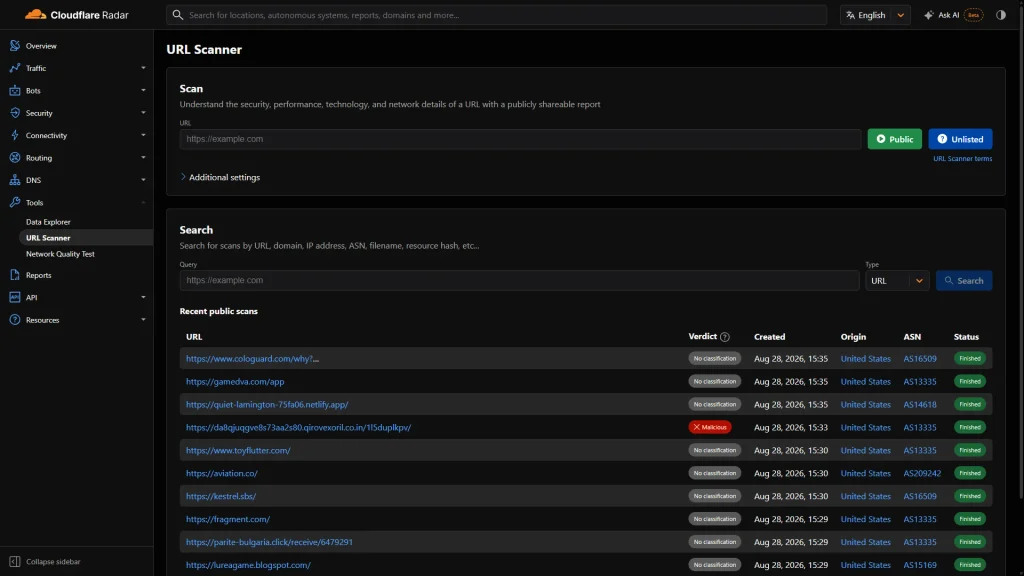Click the Scan URL input field
Screen dimensions: 1024x576
pyautogui.click(x=520, y=139)
